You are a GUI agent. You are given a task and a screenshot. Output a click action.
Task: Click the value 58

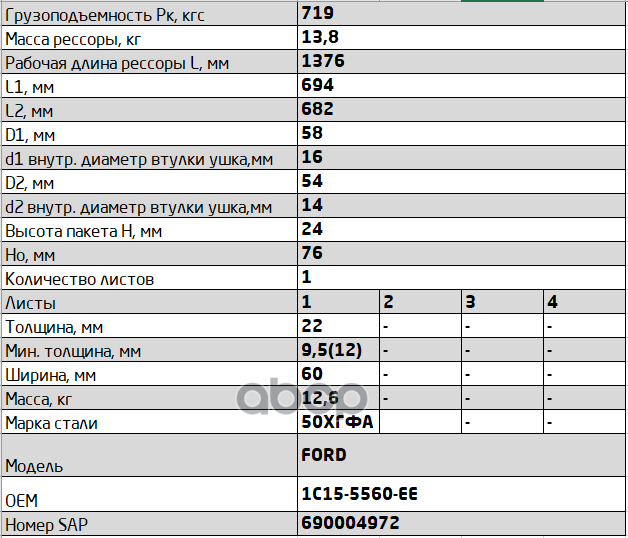312,133
